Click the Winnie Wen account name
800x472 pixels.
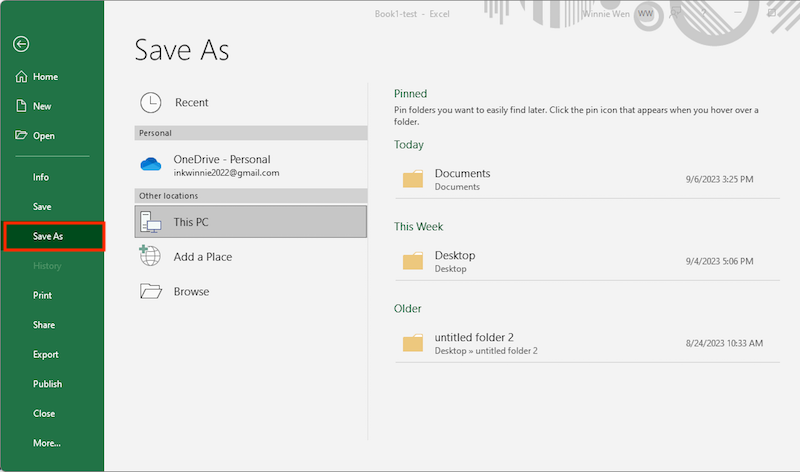click(606, 14)
